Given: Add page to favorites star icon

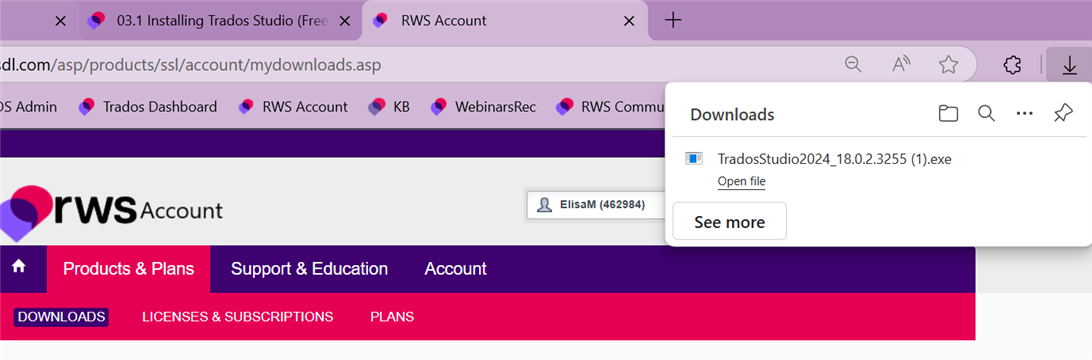Looking at the screenshot, I should click(948, 65).
